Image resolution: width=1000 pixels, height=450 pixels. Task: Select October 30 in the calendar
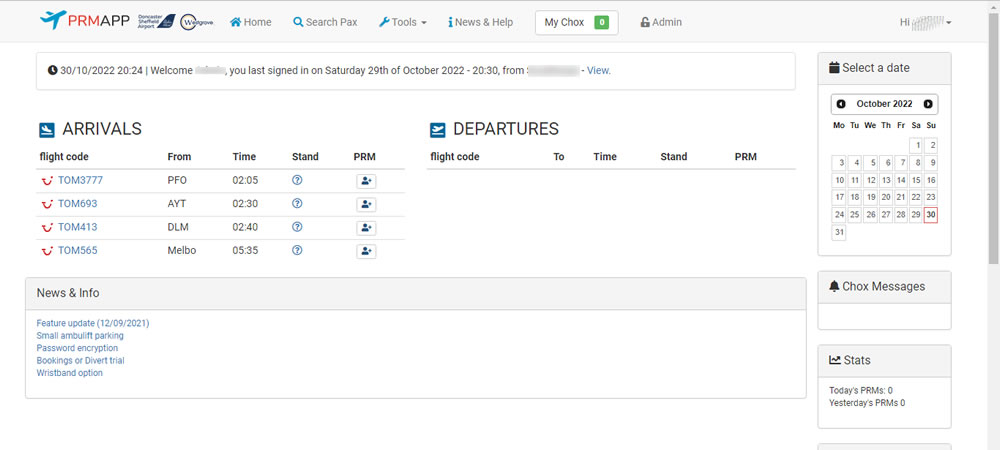tap(931, 215)
